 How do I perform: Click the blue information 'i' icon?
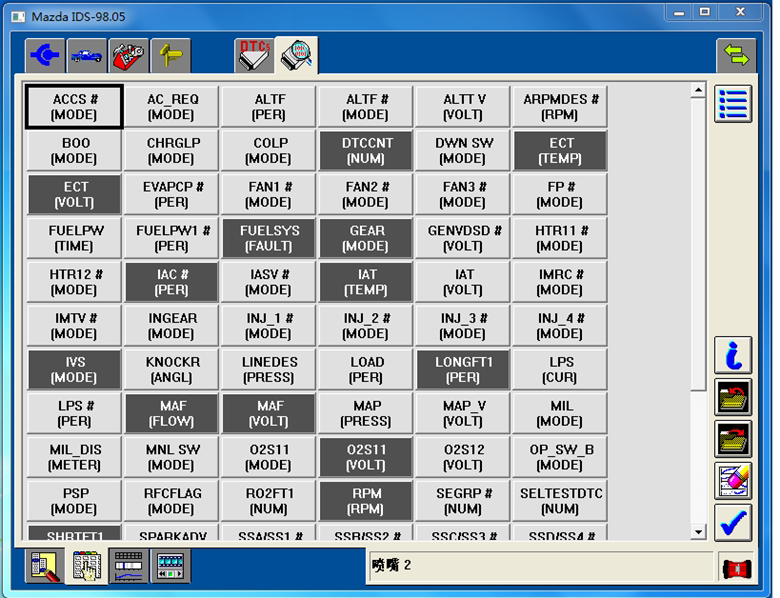click(x=733, y=355)
